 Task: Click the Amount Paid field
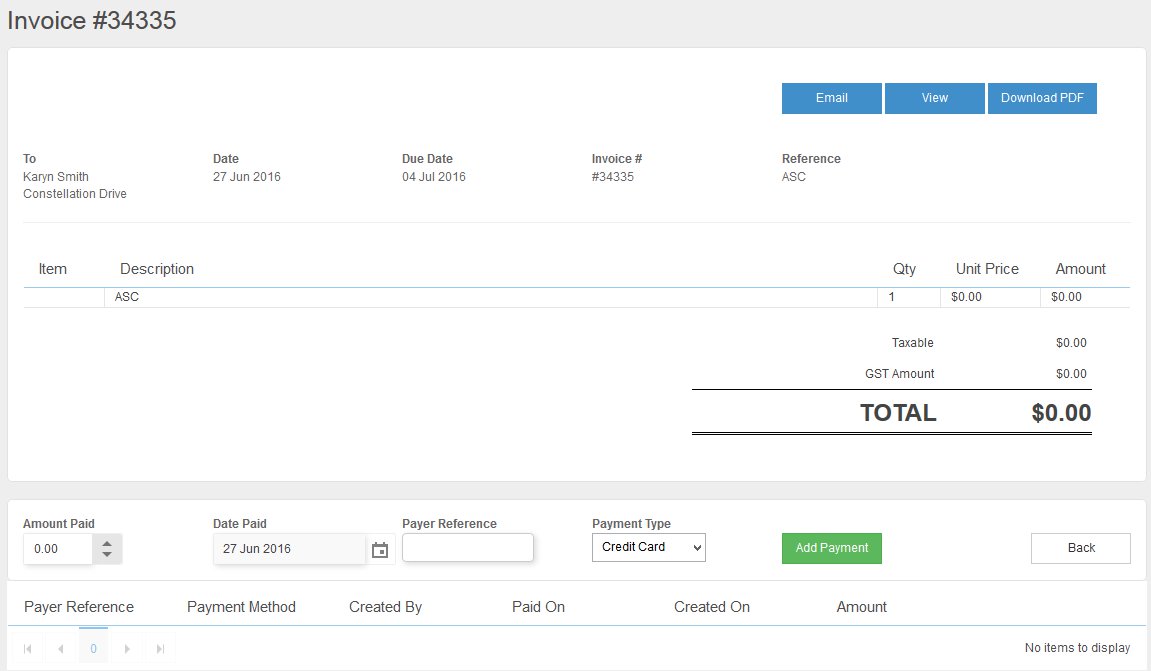click(x=55, y=547)
